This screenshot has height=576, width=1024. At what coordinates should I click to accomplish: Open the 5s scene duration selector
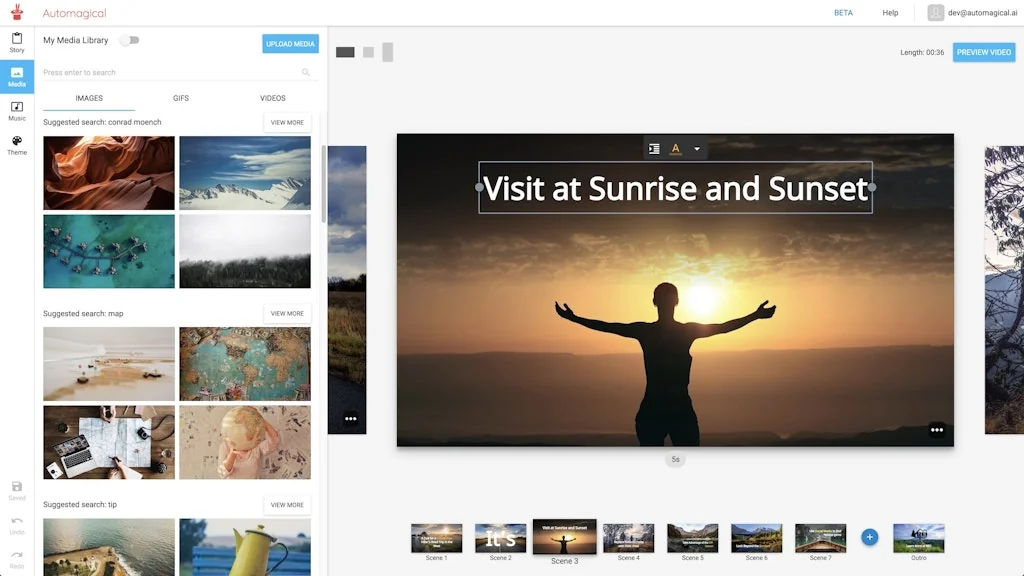pos(675,460)
